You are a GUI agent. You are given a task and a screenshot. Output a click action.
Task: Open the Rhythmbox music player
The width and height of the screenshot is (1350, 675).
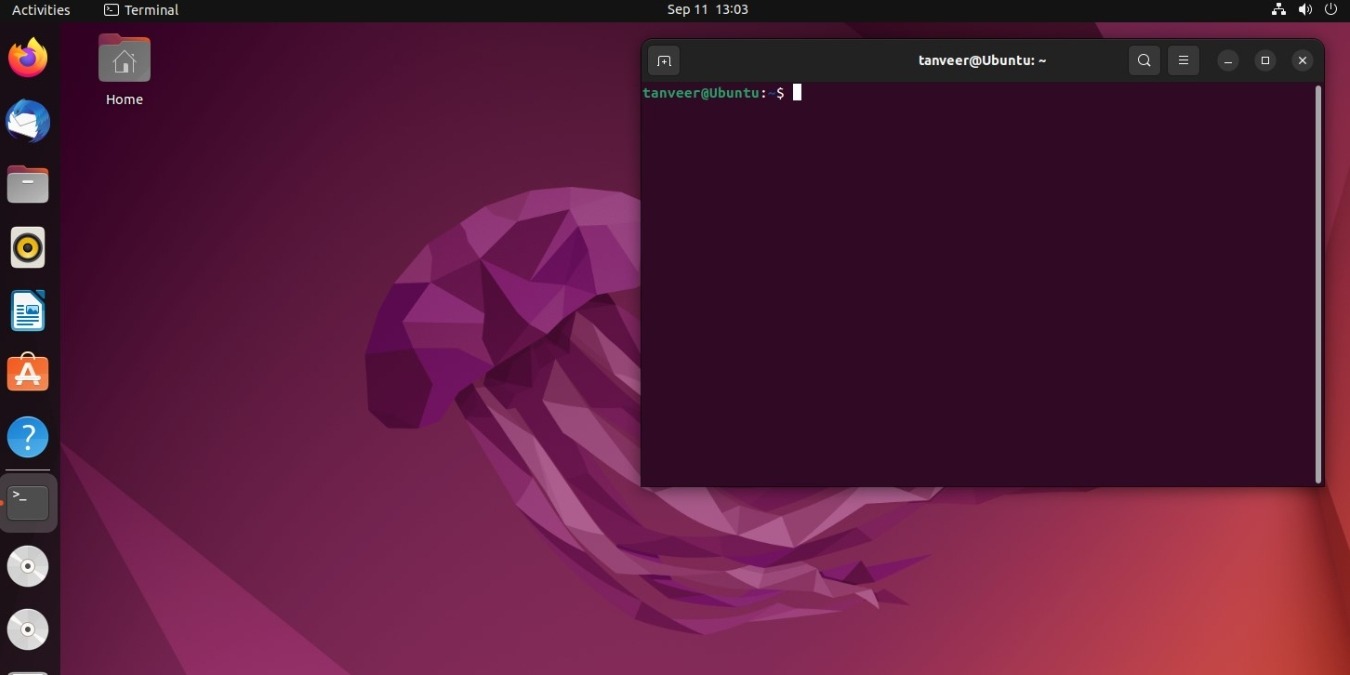[x=27, y=247]
